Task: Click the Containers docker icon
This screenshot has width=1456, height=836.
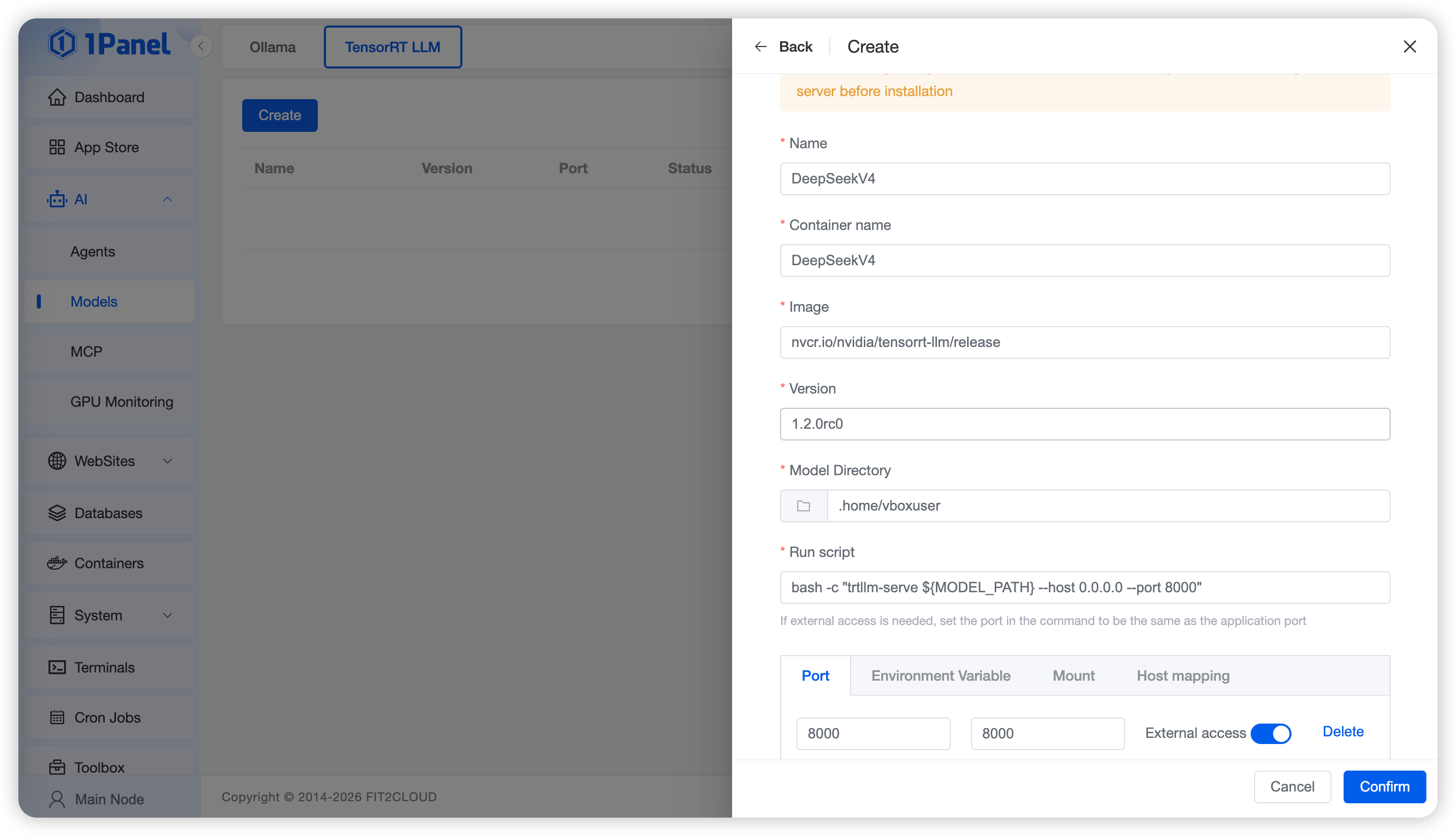Action: point(57,563)
